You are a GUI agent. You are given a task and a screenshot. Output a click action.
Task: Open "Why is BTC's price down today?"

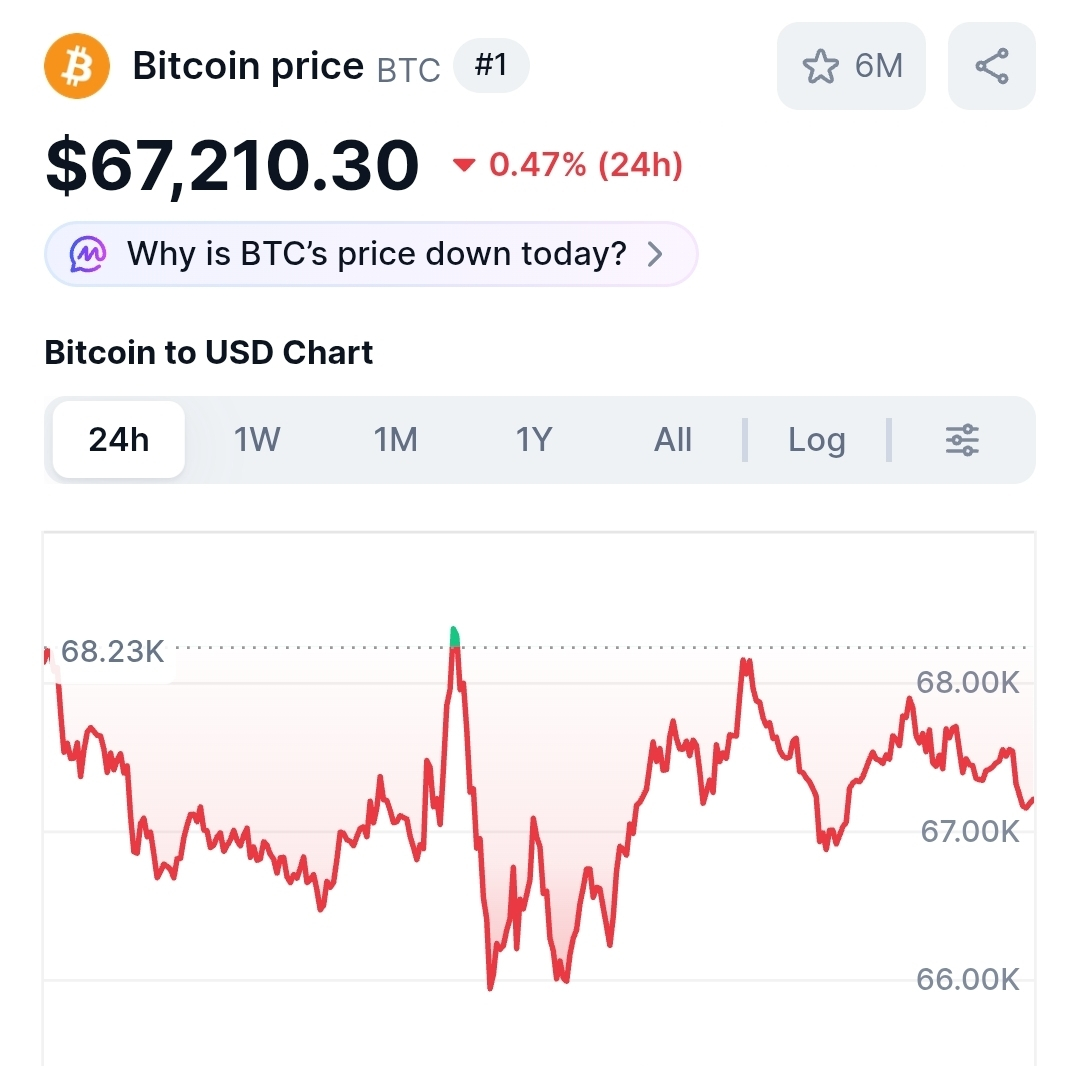[376, 254]
